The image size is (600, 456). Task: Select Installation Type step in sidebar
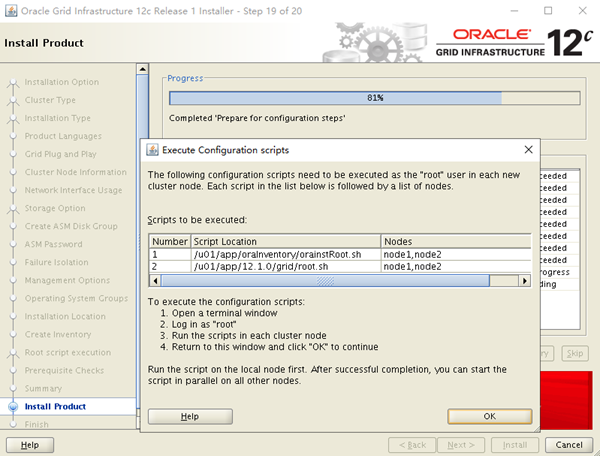(x=57, y=118)
